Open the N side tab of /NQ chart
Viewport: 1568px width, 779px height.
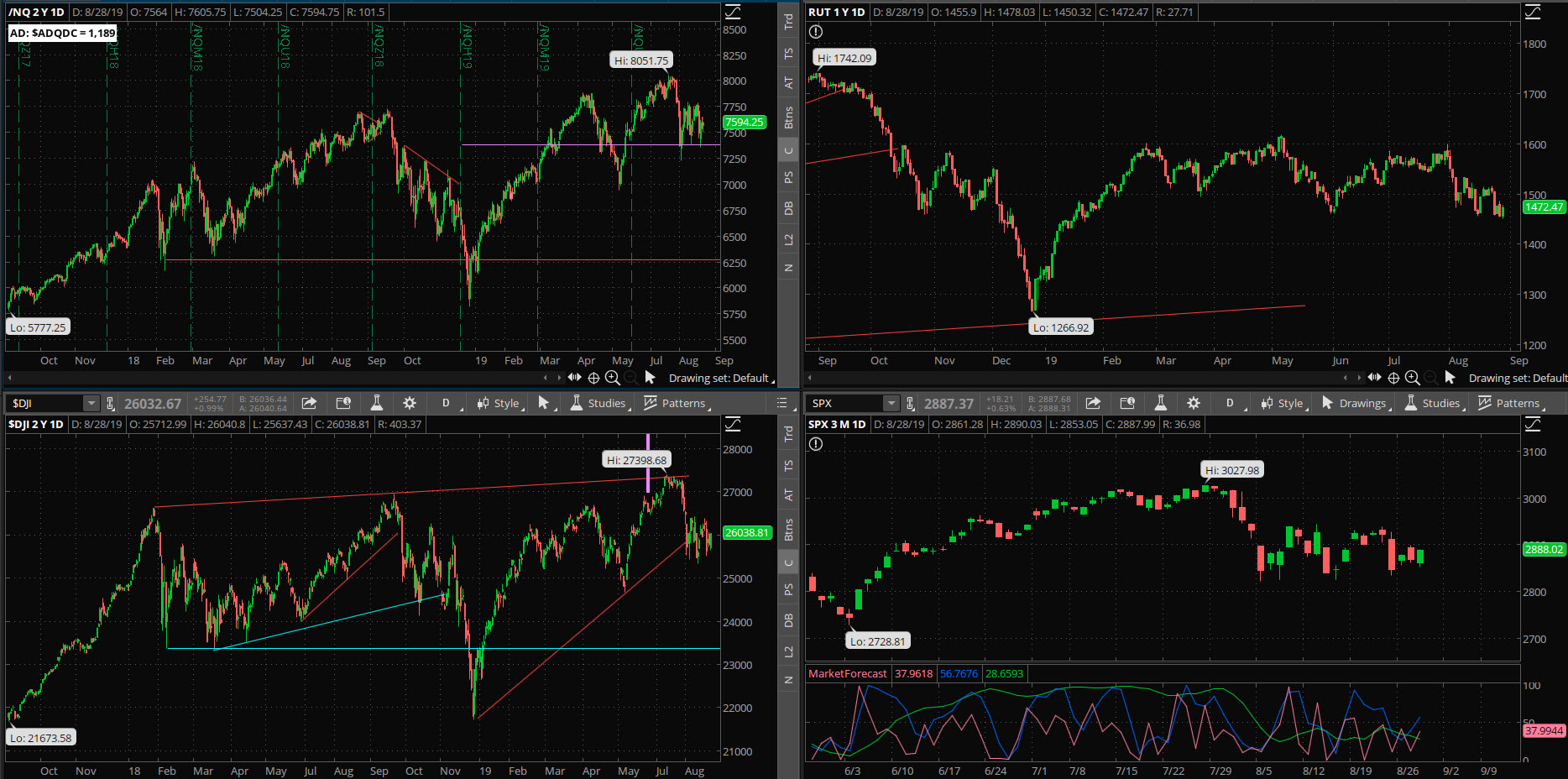click(788, 268)
